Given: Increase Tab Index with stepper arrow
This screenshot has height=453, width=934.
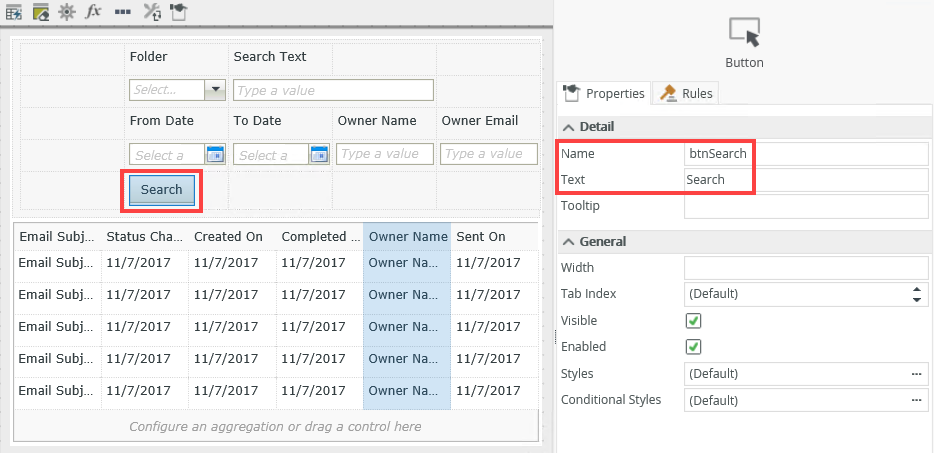Looking at the screenshot, I should coord(916,289).
